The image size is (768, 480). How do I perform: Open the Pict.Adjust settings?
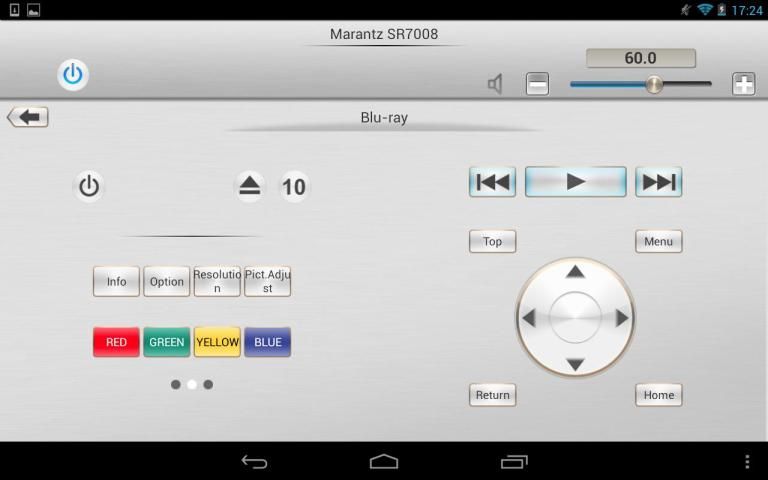tap(267, 281)
